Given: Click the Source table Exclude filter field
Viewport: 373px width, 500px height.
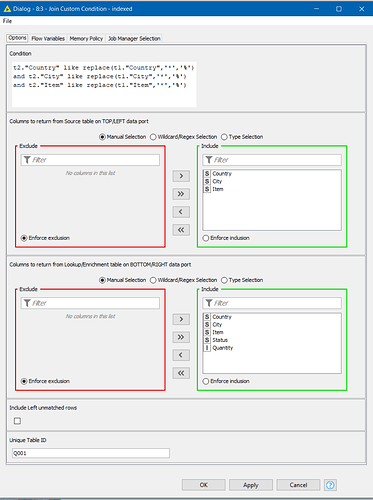Looking at the screenshot, I should (x=90, y=160).
